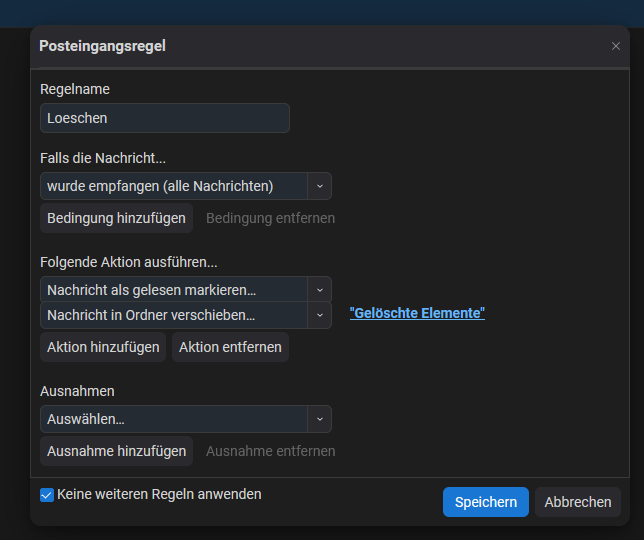Image resolution: width=644 pixels, height=540 pixels.
Task: Open the "Gelöschte Elemente" folder link
Action: point(417,313)
